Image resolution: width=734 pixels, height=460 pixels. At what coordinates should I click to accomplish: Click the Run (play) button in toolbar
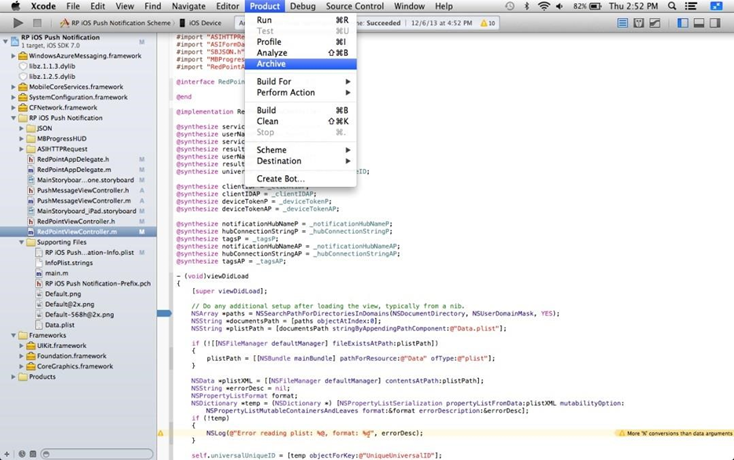tap(18, 22)
